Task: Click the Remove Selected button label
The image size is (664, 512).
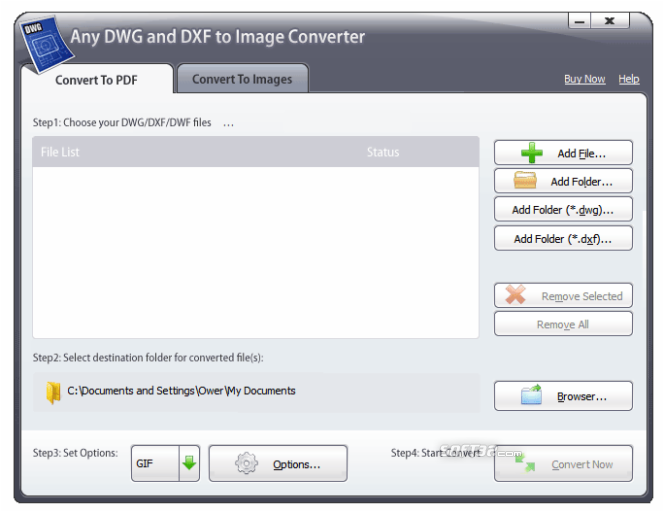Action: [582, 296]
